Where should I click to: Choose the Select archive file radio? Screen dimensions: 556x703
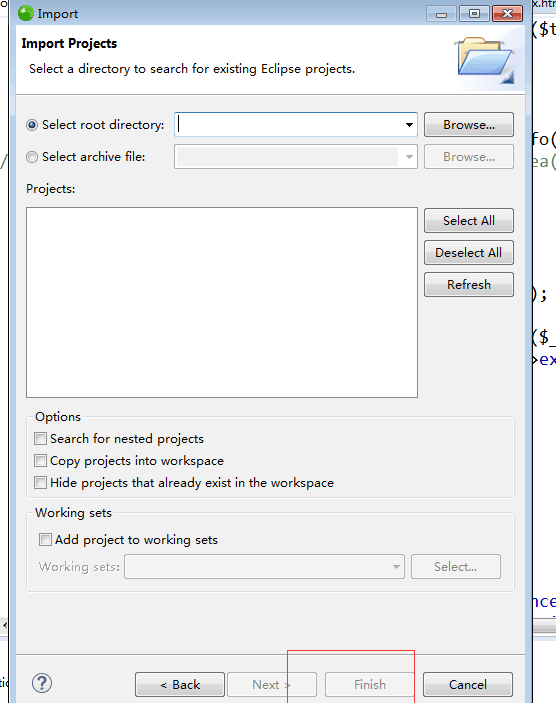[x=32, y=157]
